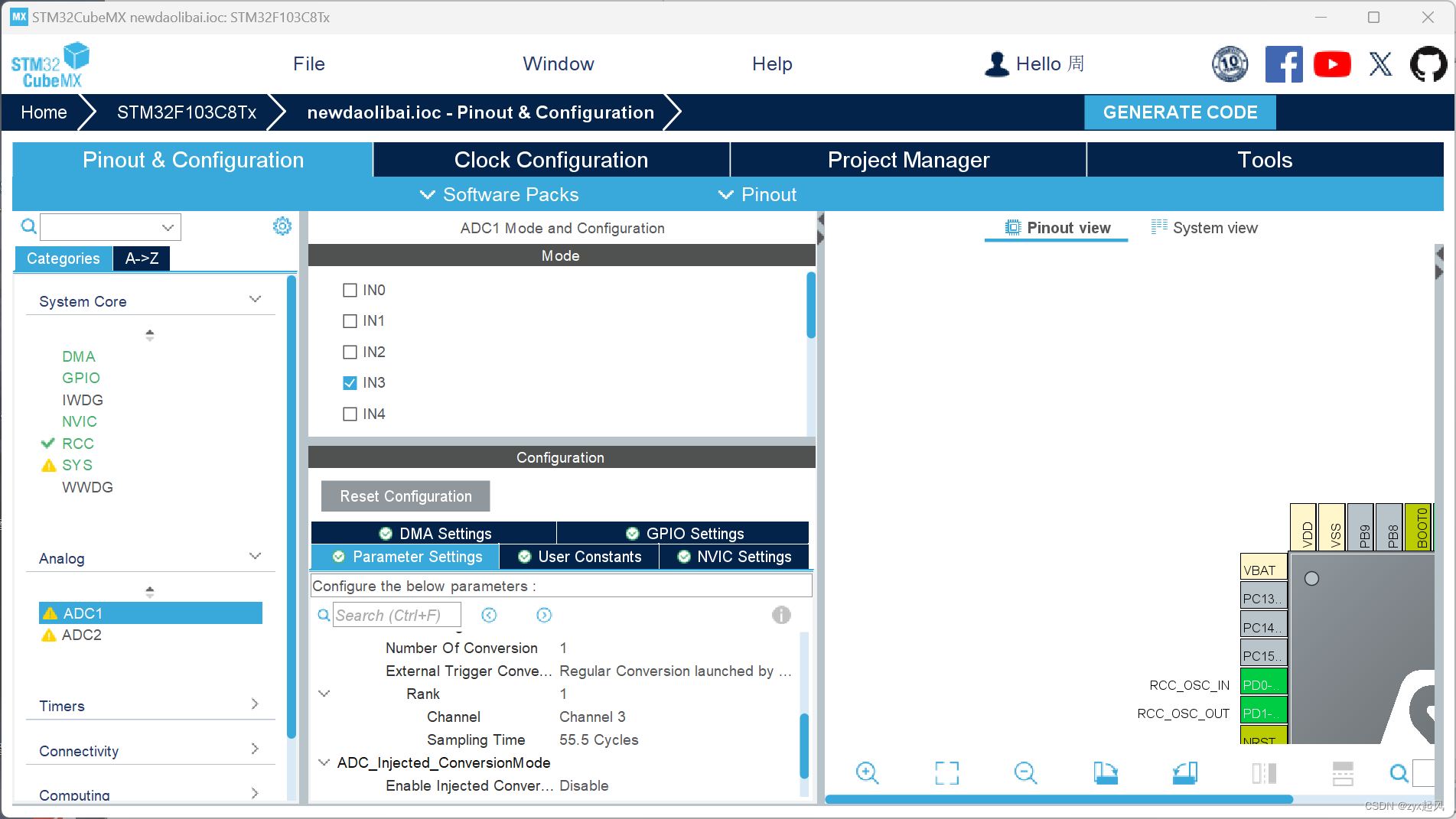Enable IN0 channel checkbox

click(350, 291)
